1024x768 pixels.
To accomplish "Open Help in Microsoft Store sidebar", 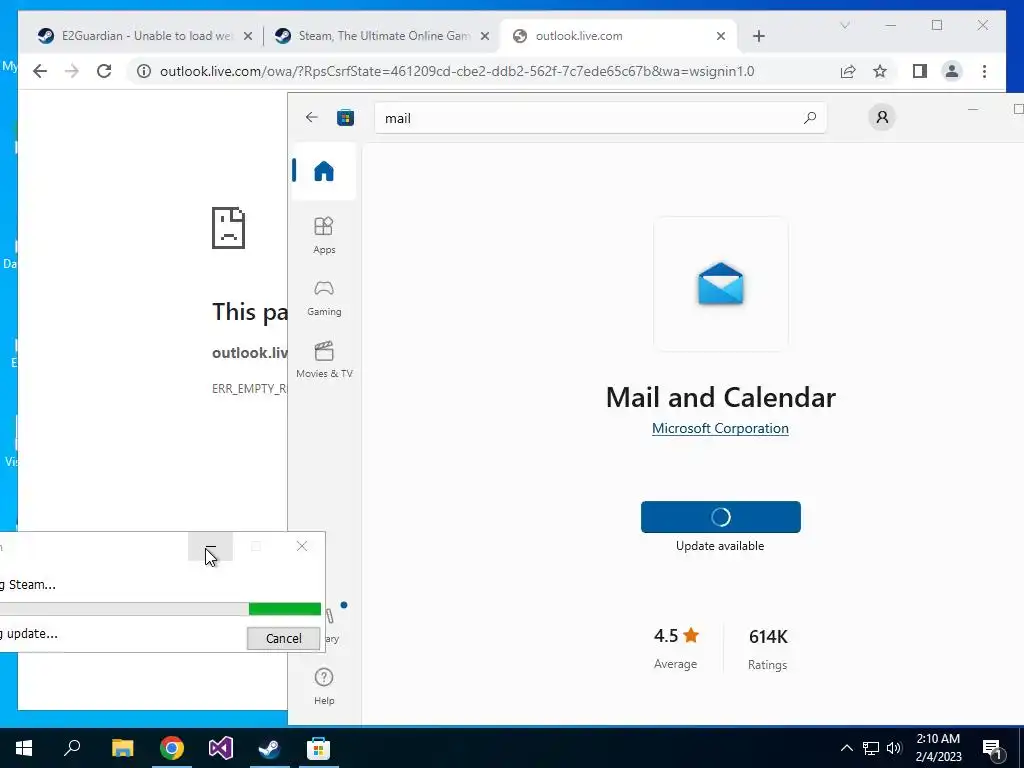I will [x=324, y=686].
